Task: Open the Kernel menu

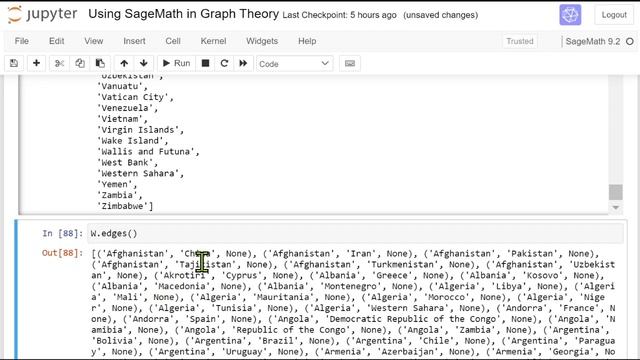Action: (x=213, y=41)
